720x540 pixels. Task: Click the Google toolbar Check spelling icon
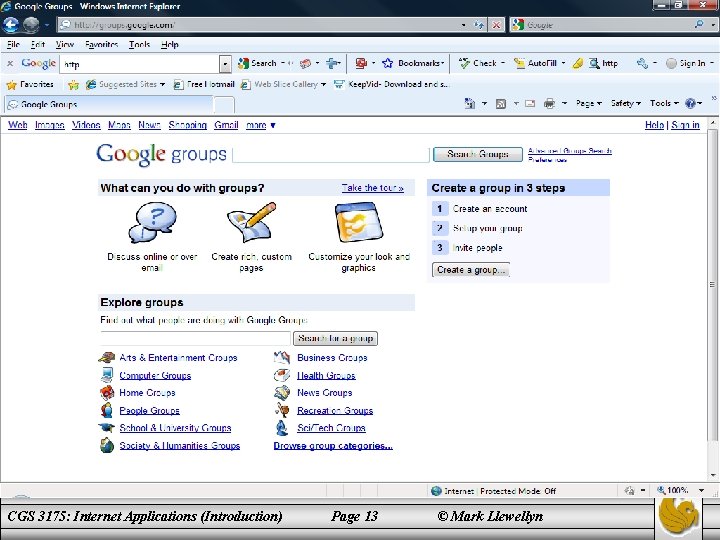464,63
